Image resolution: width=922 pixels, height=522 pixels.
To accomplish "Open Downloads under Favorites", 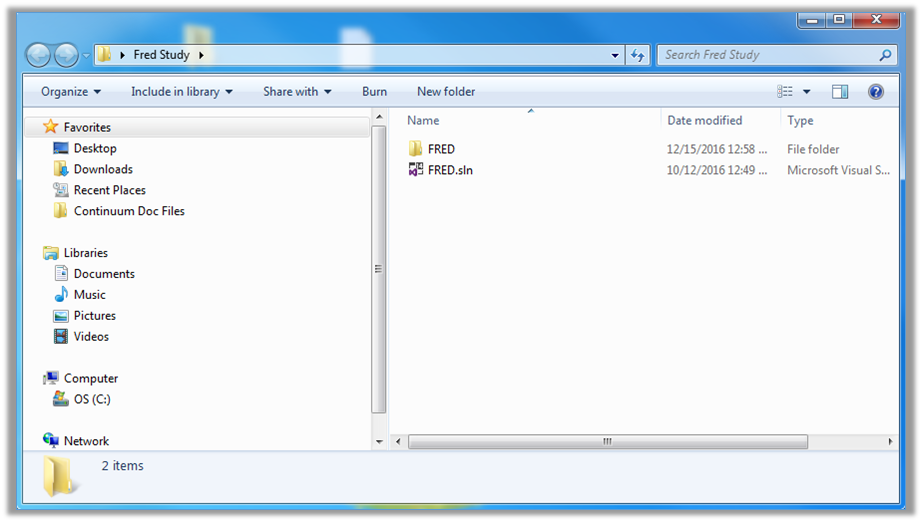I will [x=103, y=169].
